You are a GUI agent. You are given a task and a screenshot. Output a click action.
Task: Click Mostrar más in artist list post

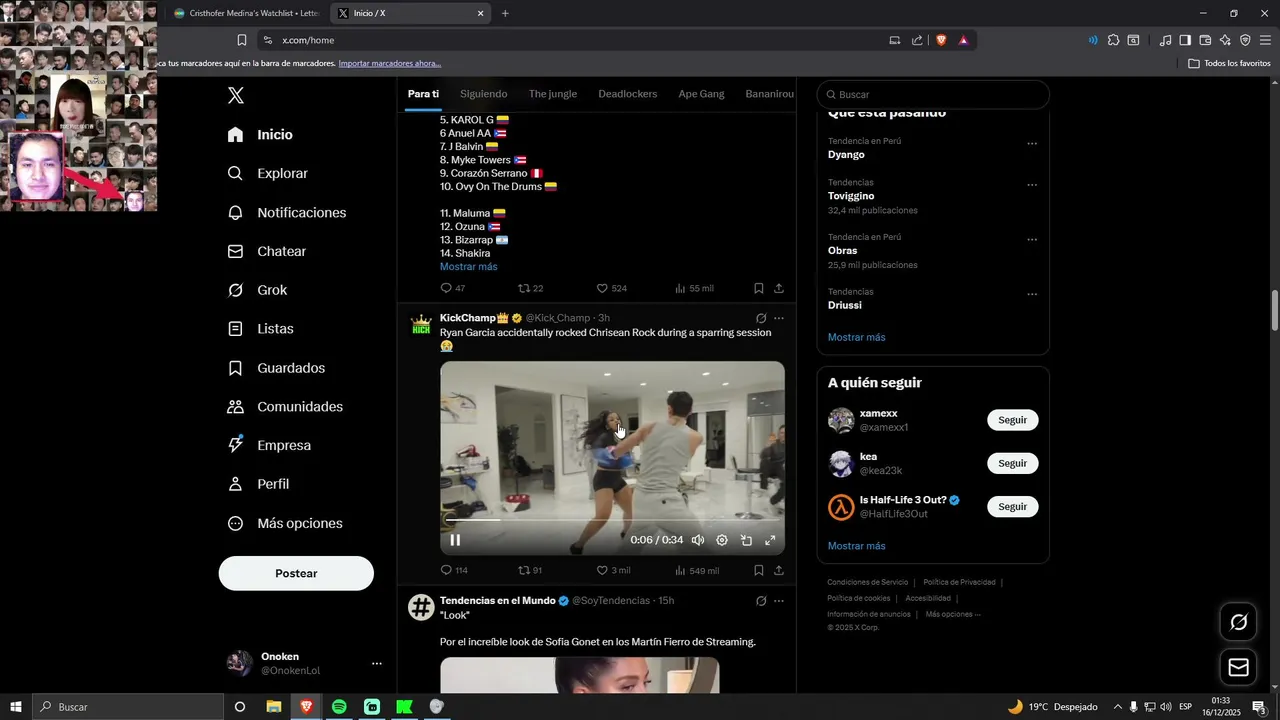pos(468,267)
